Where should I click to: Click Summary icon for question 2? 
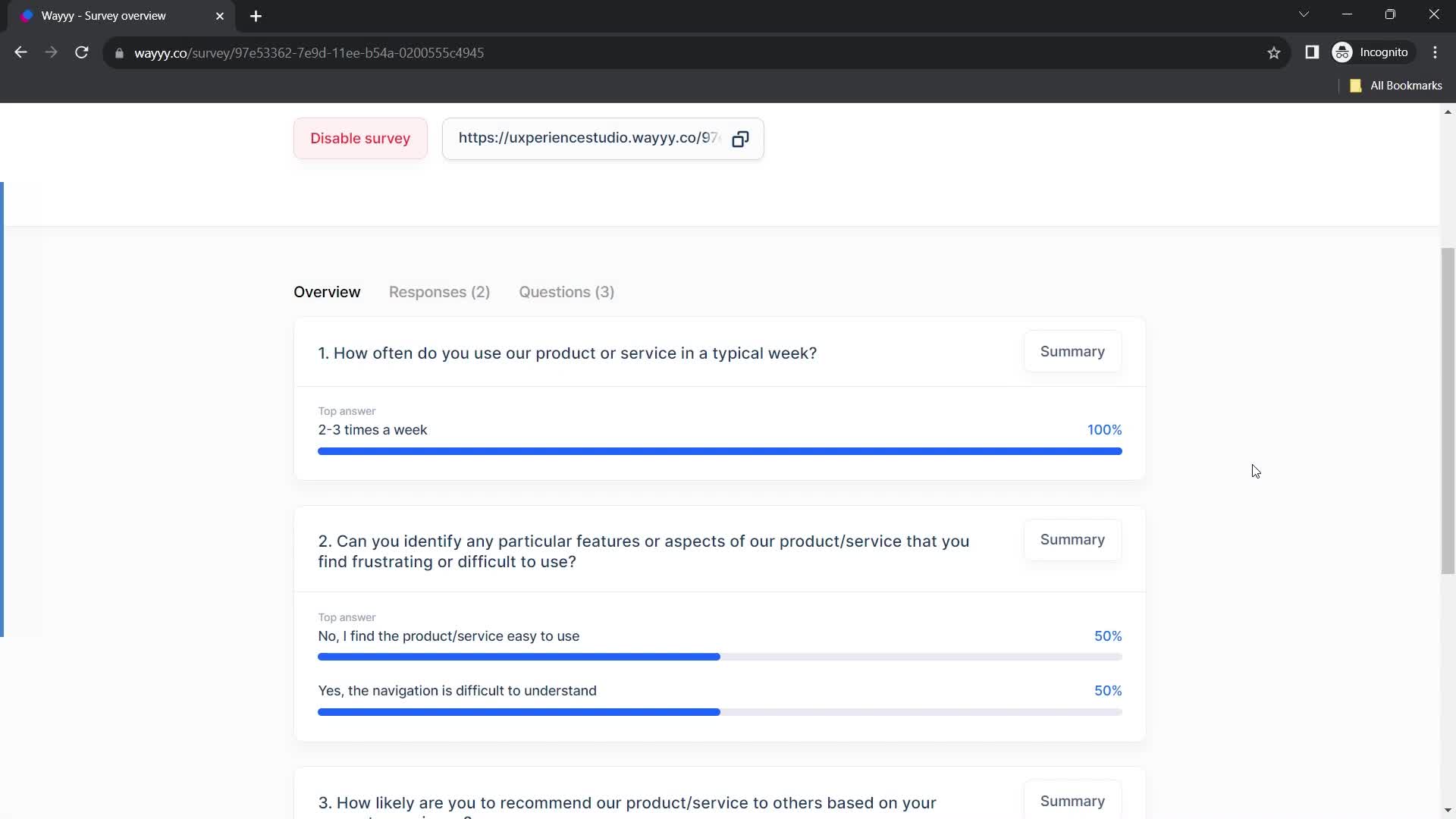(1072, 539)
